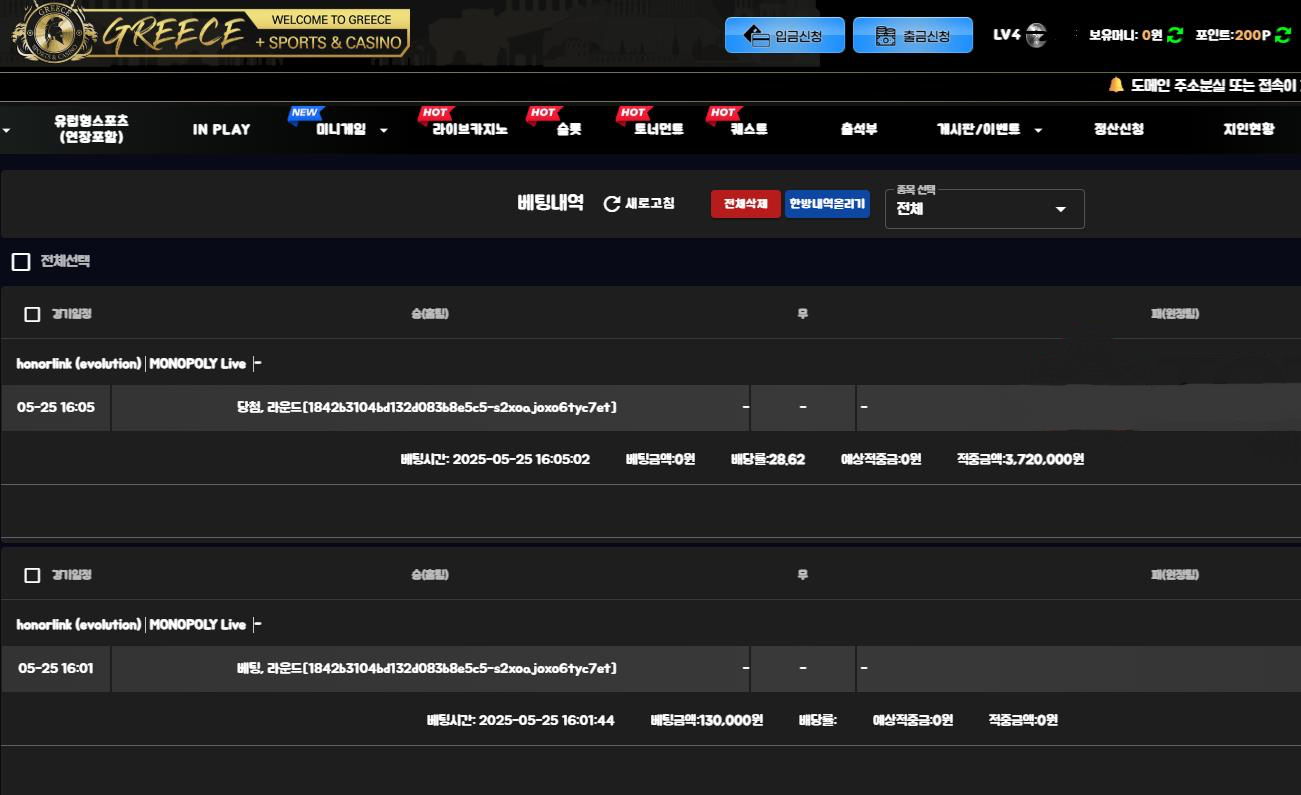1301x795 pixels.
Task: Click the blue 한방내역올리기 button
Action: coord(827,204)
